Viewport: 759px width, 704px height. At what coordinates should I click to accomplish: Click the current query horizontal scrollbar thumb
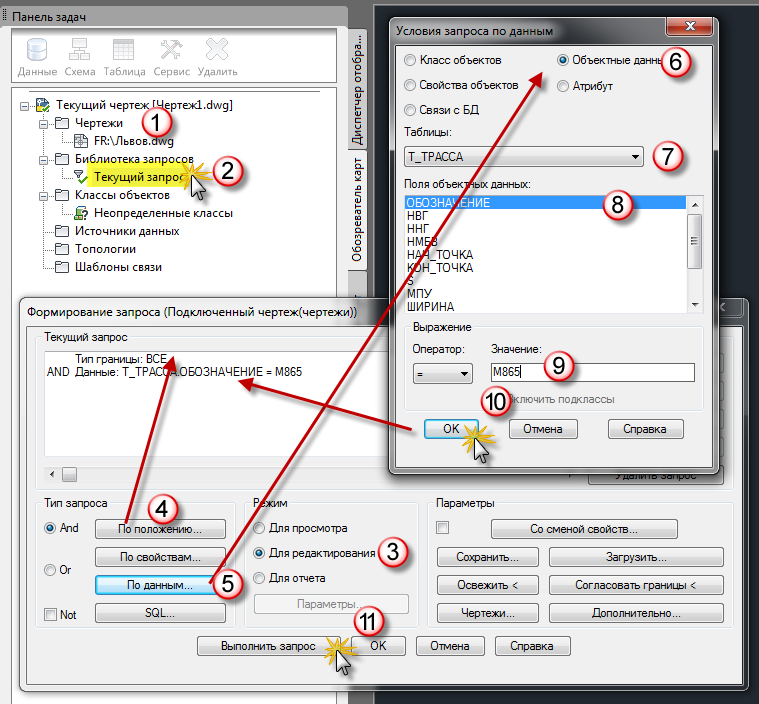pos(70,474)
